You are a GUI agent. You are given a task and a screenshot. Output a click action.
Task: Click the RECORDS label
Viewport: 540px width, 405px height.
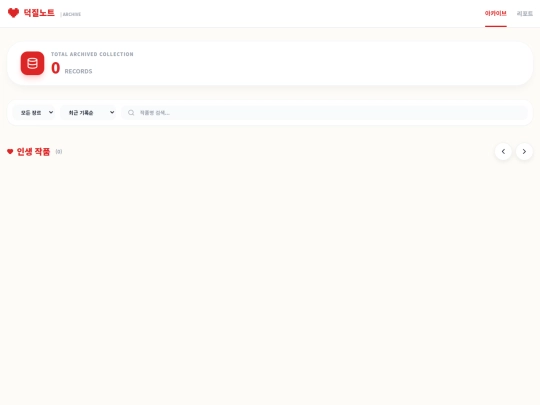click(x=79, y=71)
